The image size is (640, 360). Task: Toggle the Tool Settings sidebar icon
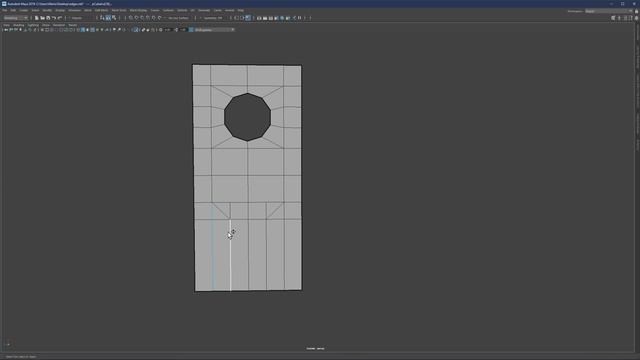pos(631,18)
